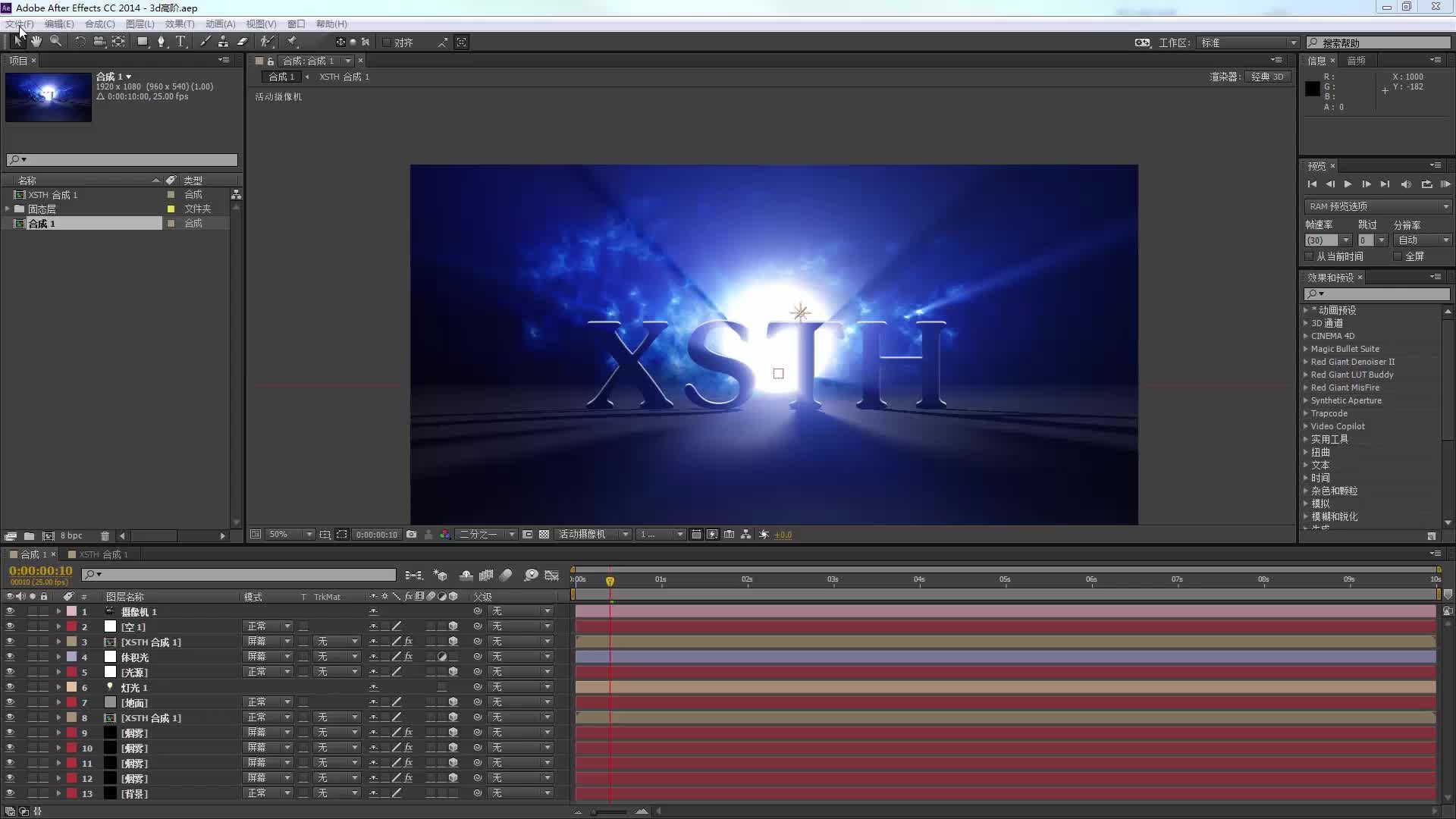This screenshot has height=819, width=1456.
Task: Expand the Trapcode effects category
Action: (x=1306, y=413)
